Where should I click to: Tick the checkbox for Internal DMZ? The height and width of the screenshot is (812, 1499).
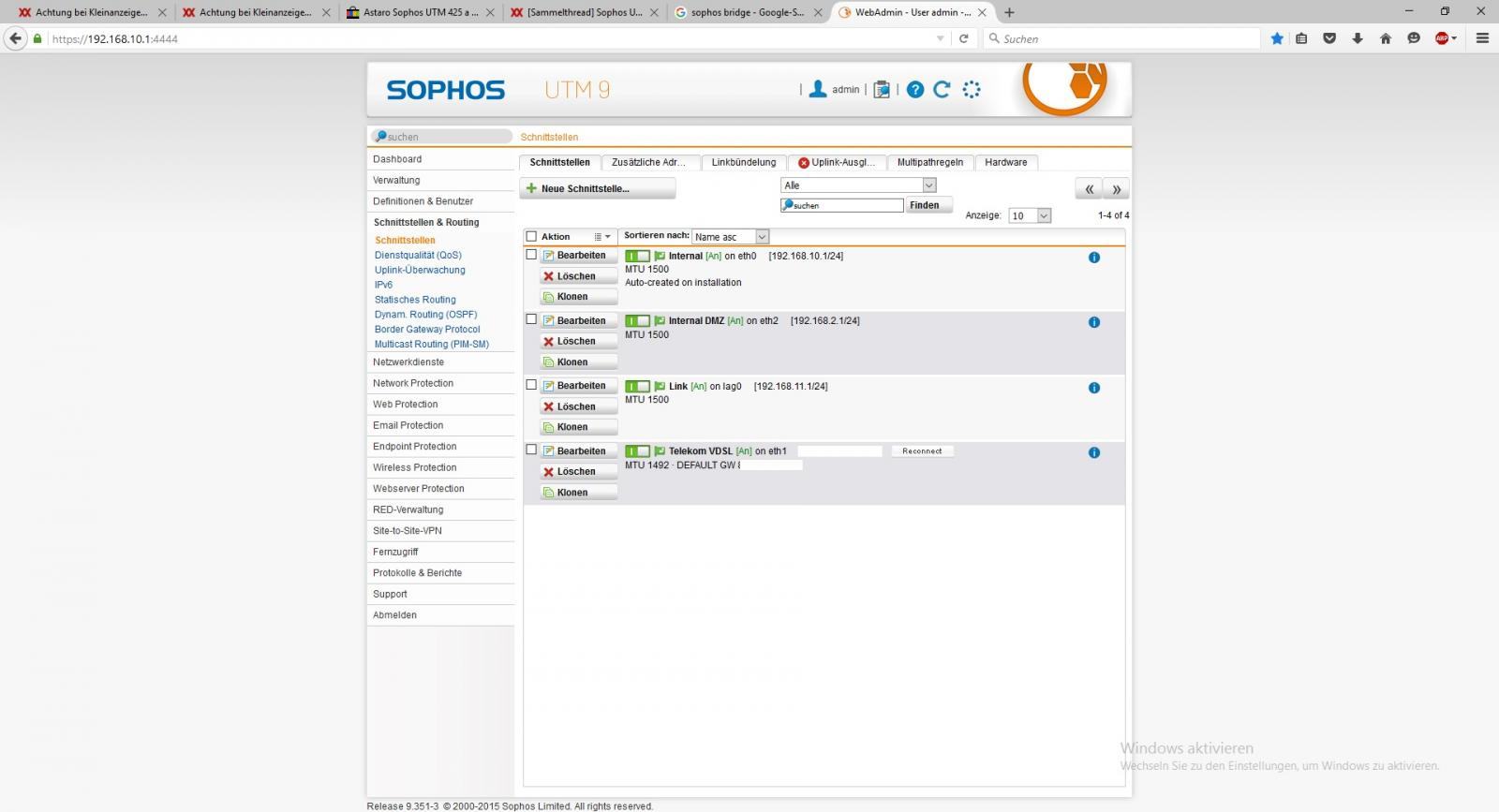531,319
